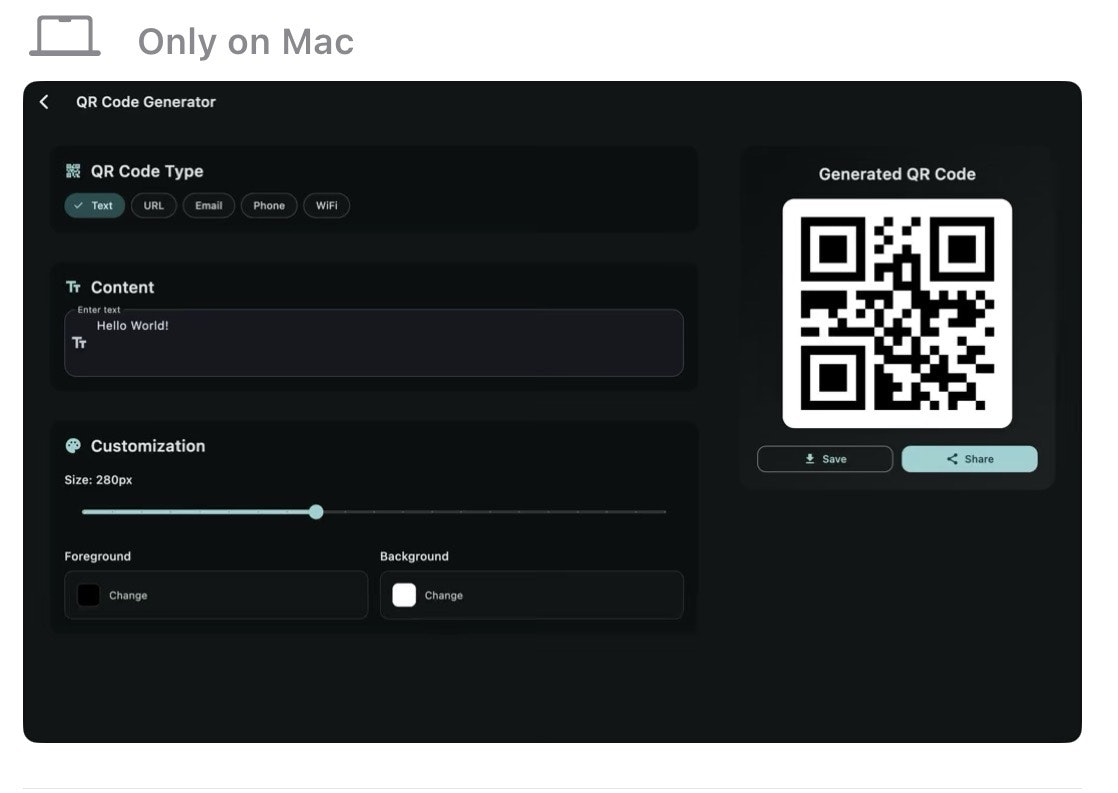Select the URL type chip
This screenshot has height=793, width=1118.
154,205
